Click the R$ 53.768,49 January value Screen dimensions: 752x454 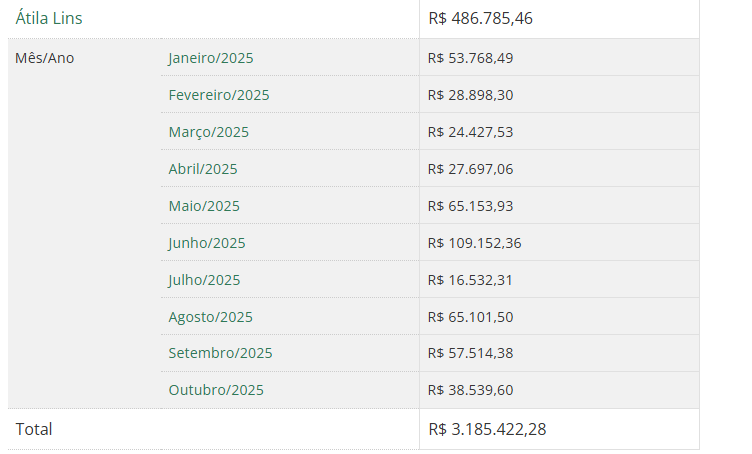click(470, 58)
